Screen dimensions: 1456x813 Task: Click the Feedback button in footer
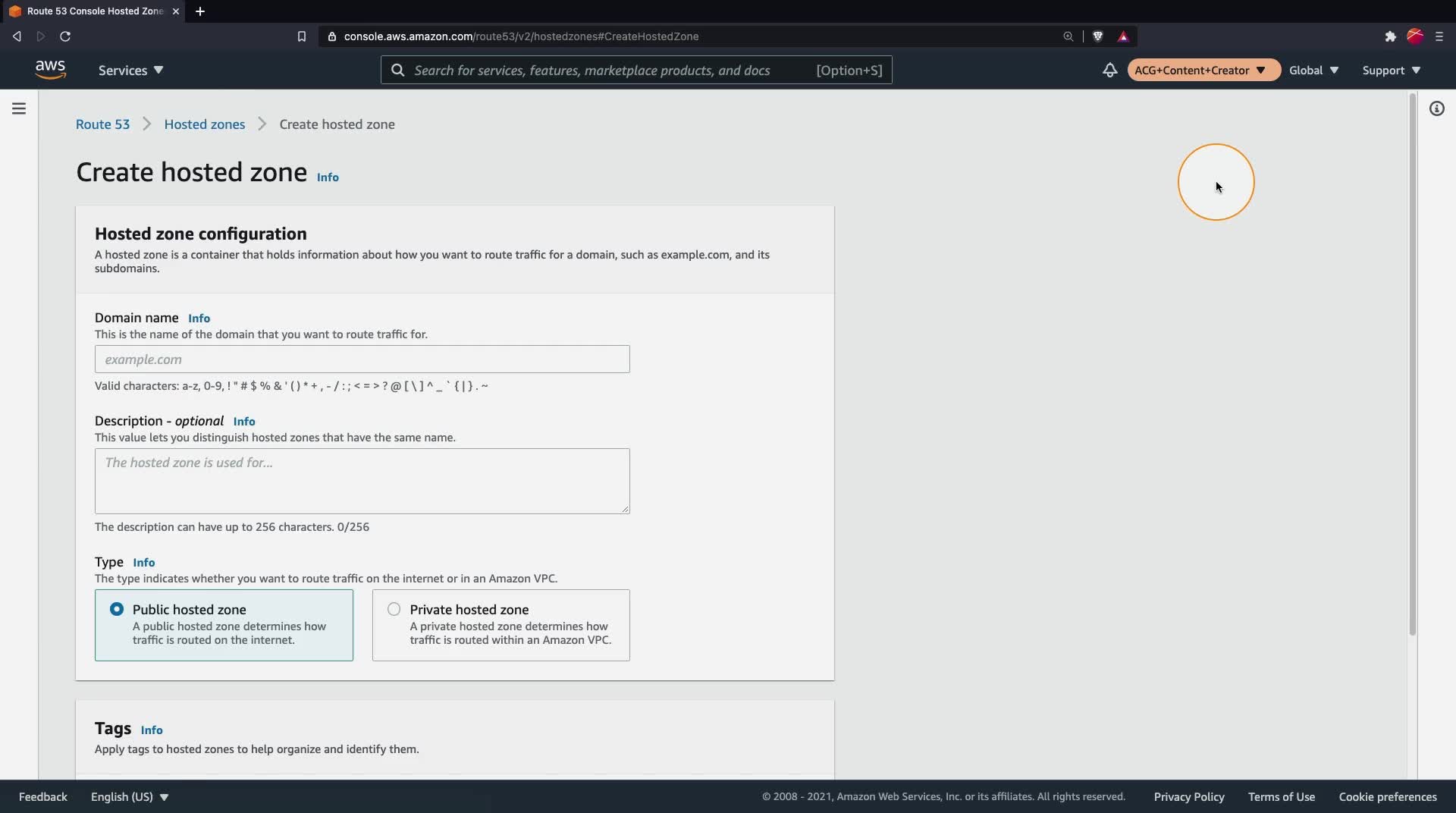[x=43, y=796]
